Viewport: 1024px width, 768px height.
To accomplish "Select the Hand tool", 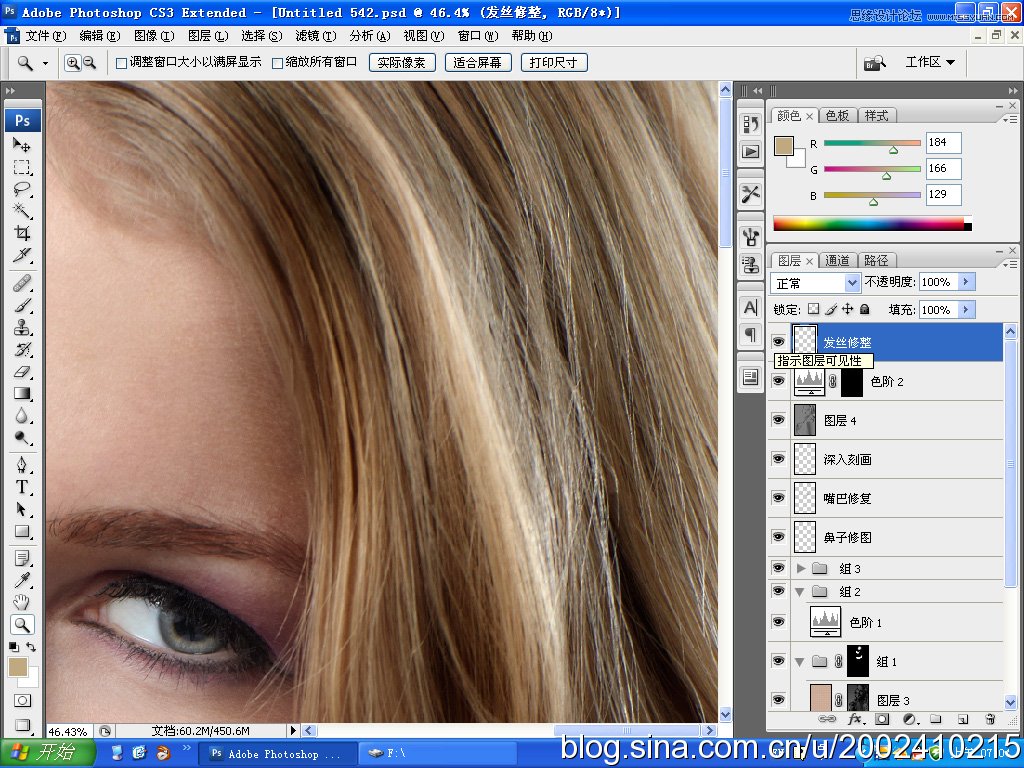I will click(x=22, y=601).
